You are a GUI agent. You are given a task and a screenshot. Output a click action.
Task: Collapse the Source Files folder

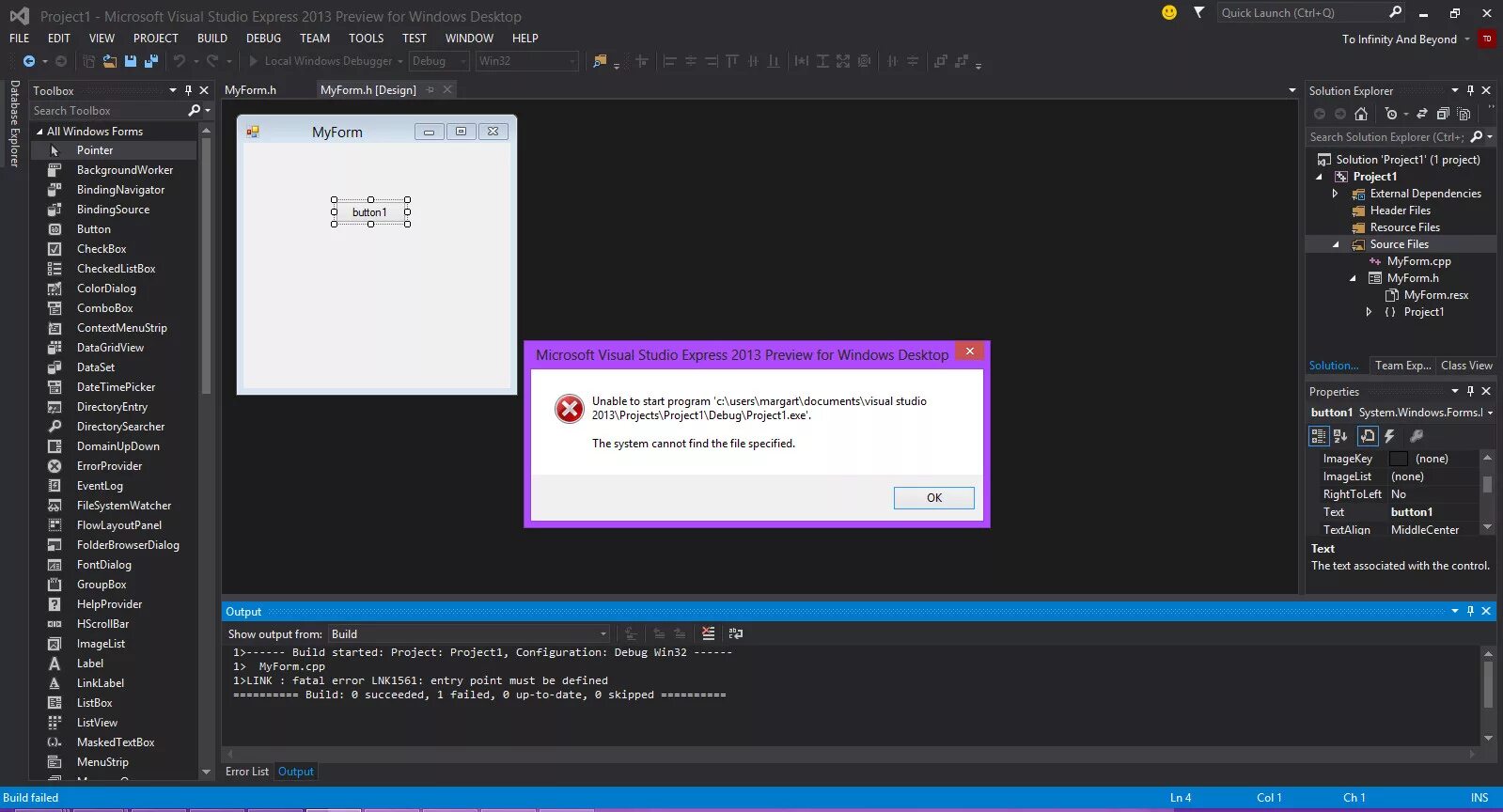click(1336, 244)
